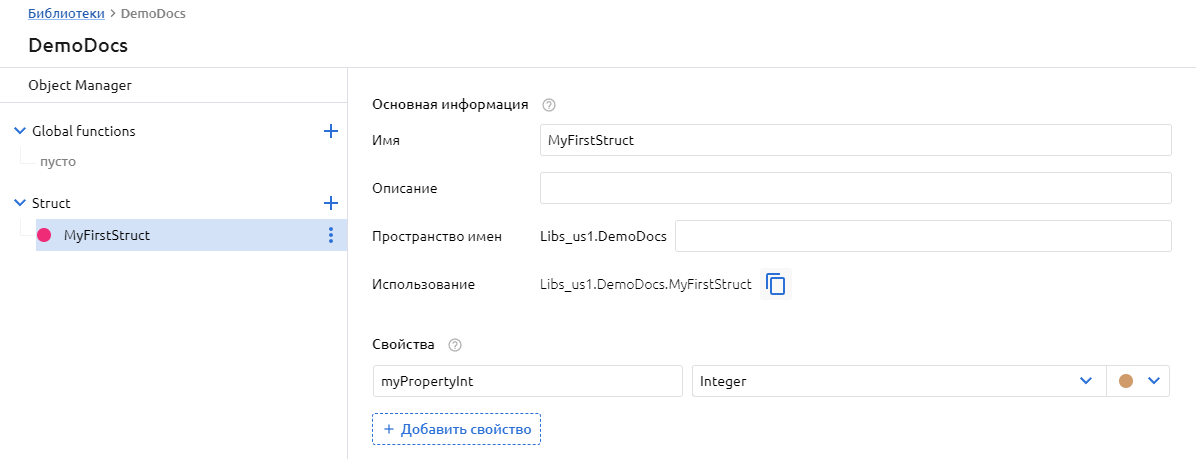The image size is (1196, 459).
Task: Open the property color dropdown arrow
Action: pyautogui.click(x=1153, y=381)
